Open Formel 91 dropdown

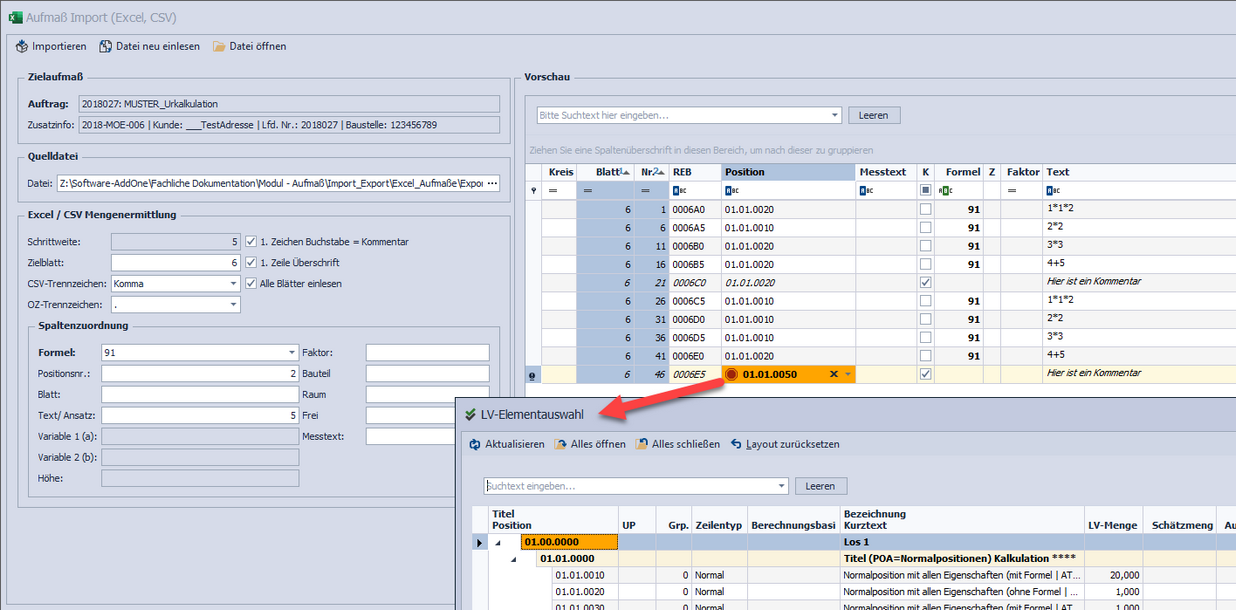(x=291, y=353)
